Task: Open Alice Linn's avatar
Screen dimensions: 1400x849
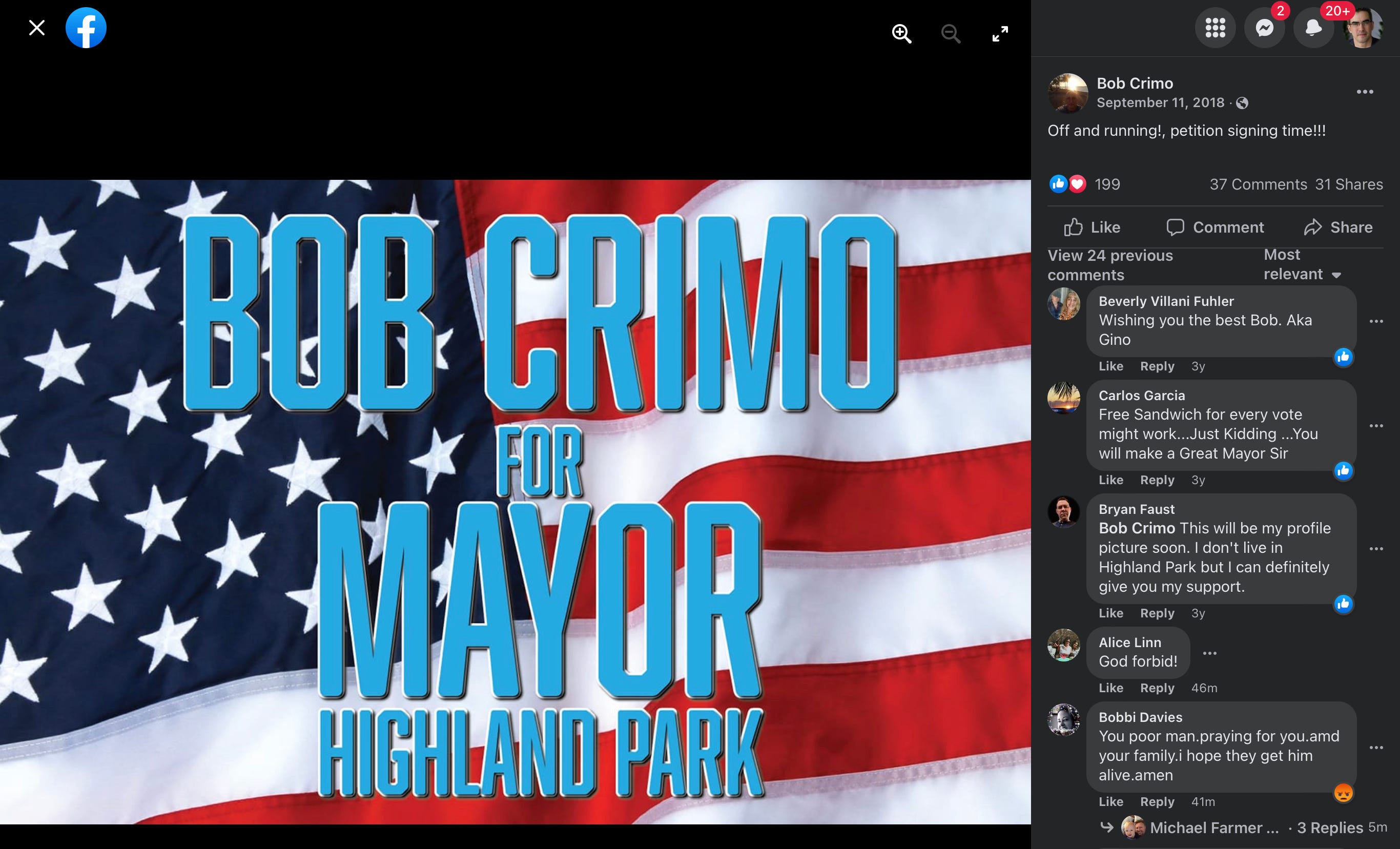Action: pyautogui.click(x=1064, y=645)
